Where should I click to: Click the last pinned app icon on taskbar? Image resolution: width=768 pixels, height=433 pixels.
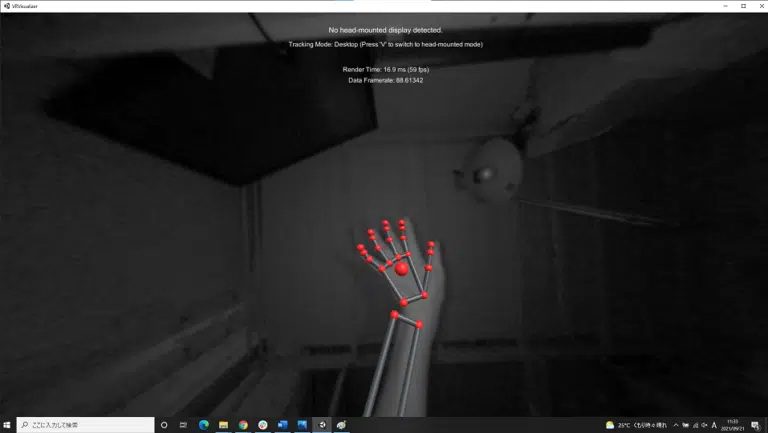341,425
